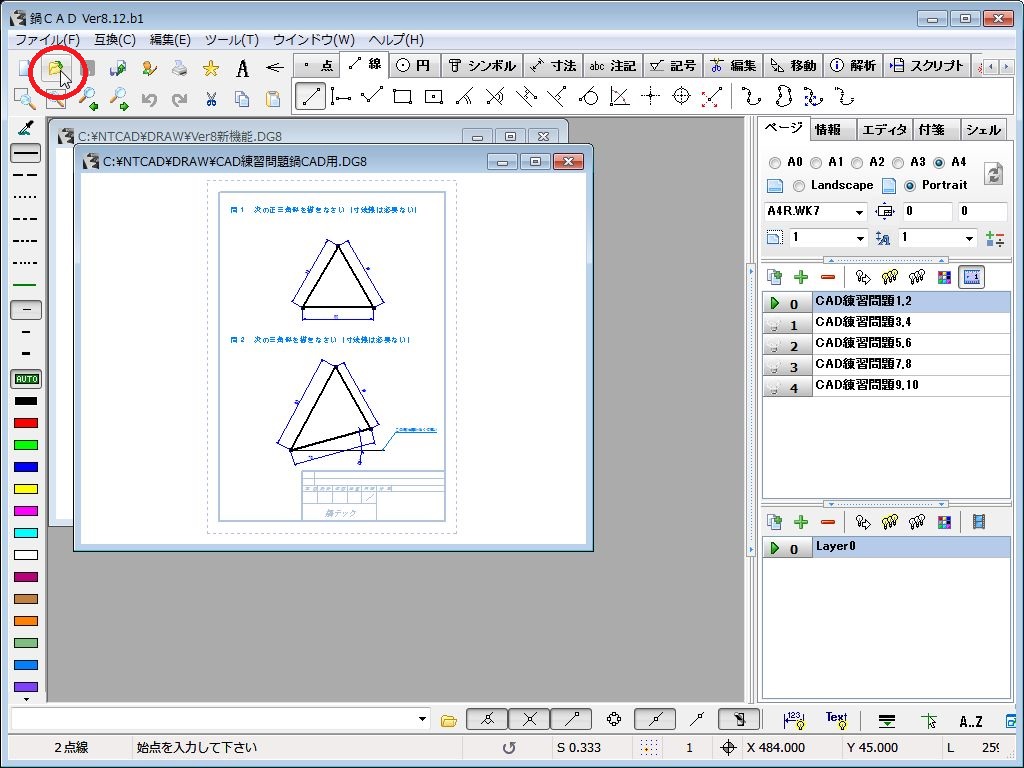This screenshot has height=768, width=1024.
Task: Switch to the エディタ panel tab
Action: click(x=884, y=129)
